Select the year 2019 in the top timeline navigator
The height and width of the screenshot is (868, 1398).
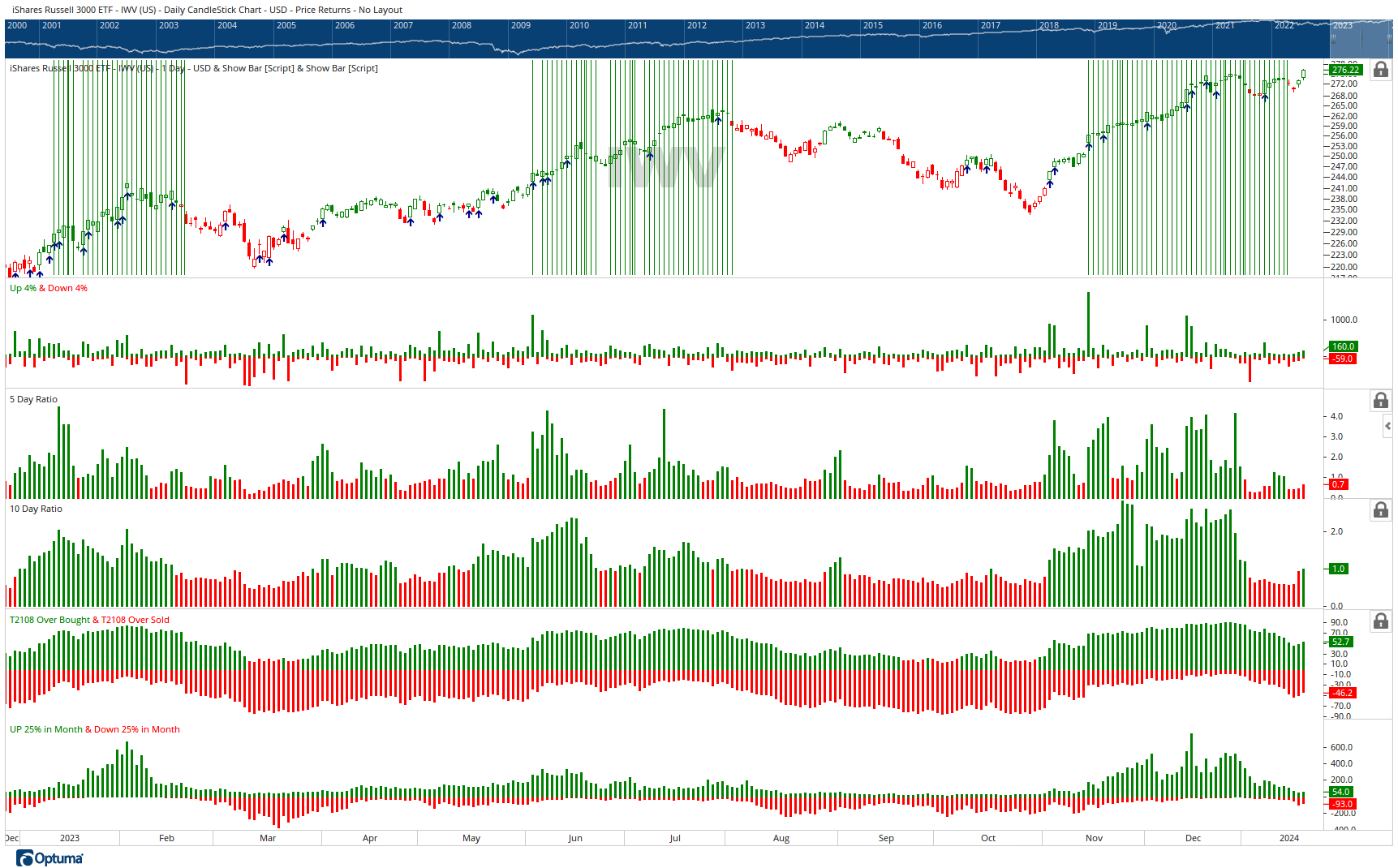point(1108,25)
